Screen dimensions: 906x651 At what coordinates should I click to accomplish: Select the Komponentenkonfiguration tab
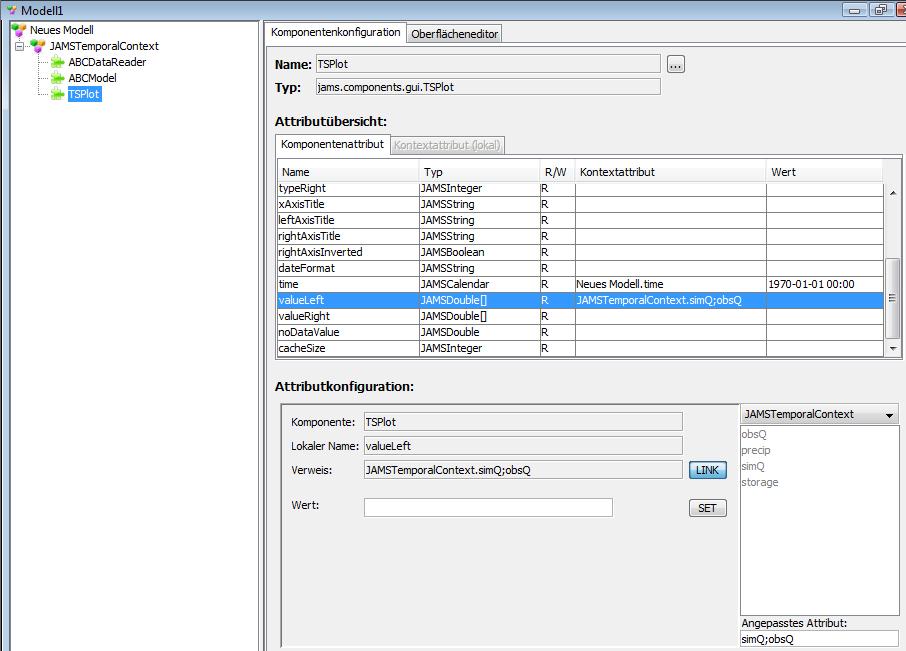(336, 32)
